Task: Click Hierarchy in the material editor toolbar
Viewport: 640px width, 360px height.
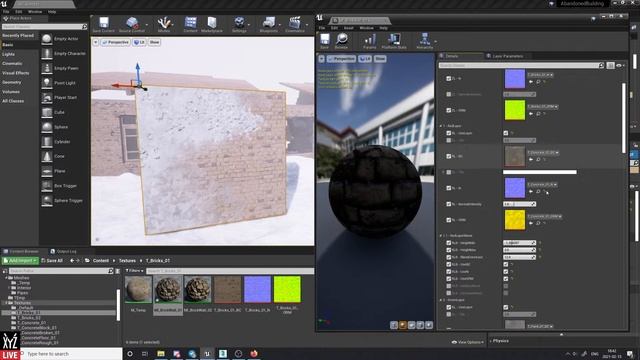Action: (x=424, y=41)
